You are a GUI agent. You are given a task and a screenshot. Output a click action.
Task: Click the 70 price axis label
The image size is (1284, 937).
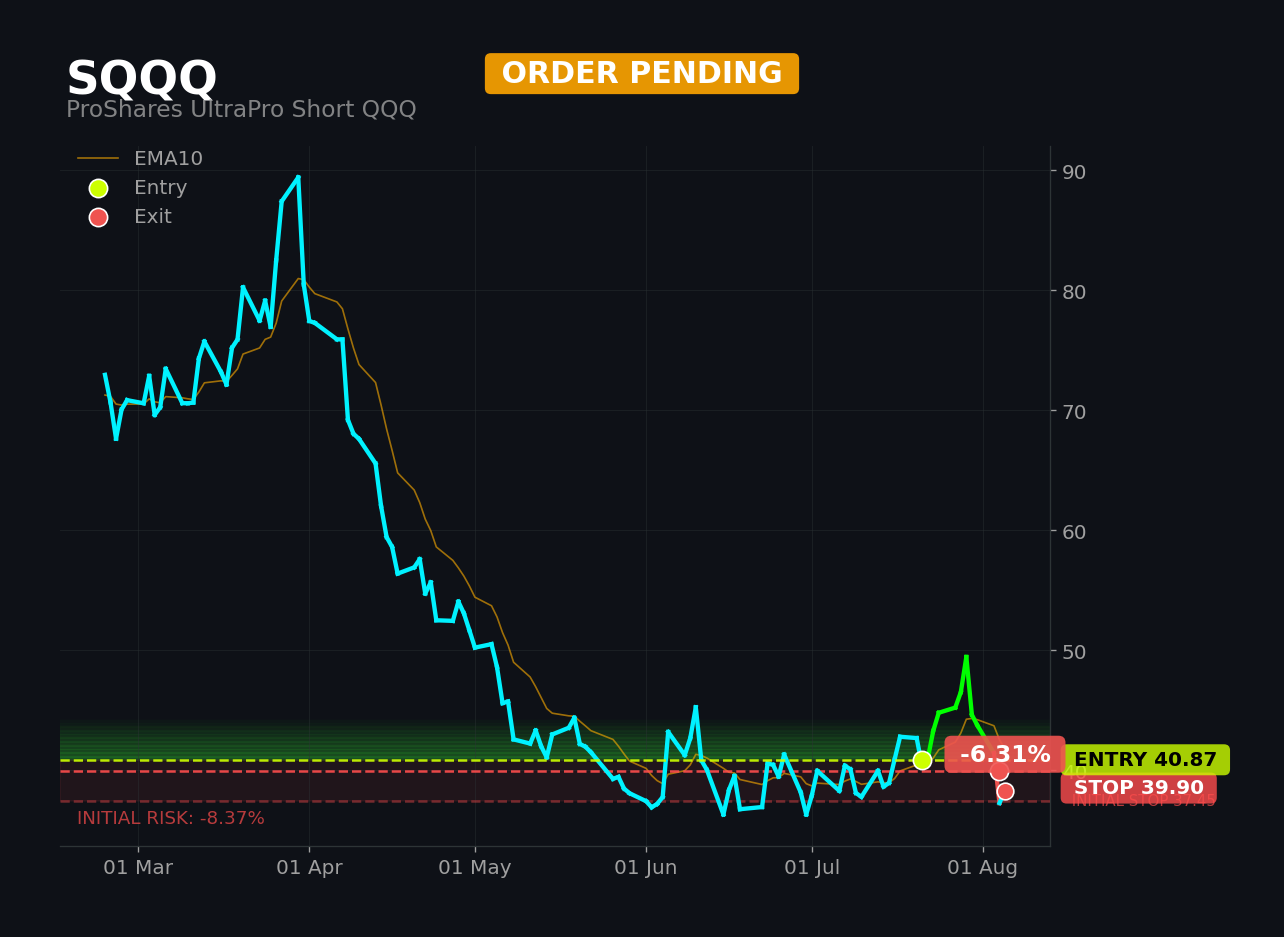[1074, 411]
